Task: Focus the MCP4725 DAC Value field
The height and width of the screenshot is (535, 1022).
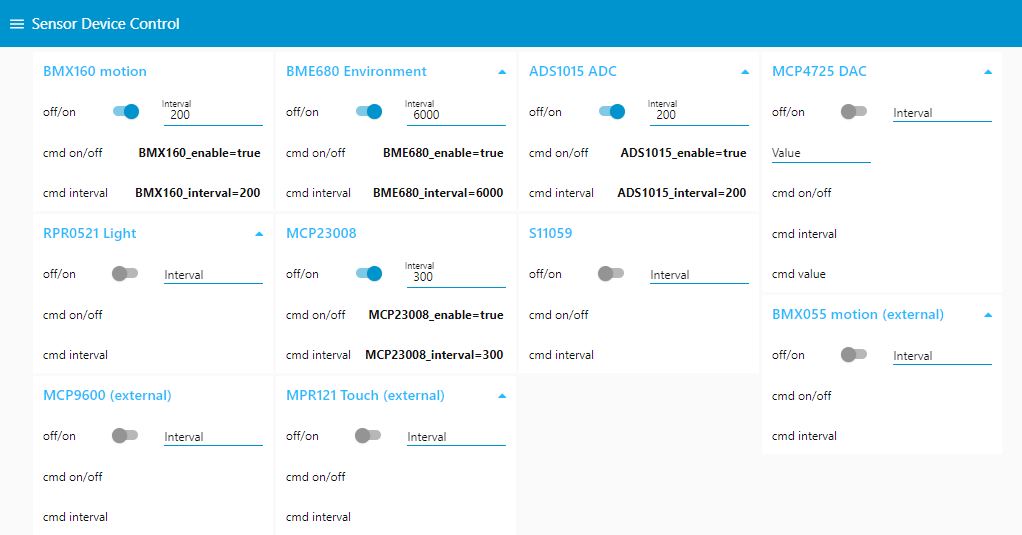Action: click(x=821, y=153)
